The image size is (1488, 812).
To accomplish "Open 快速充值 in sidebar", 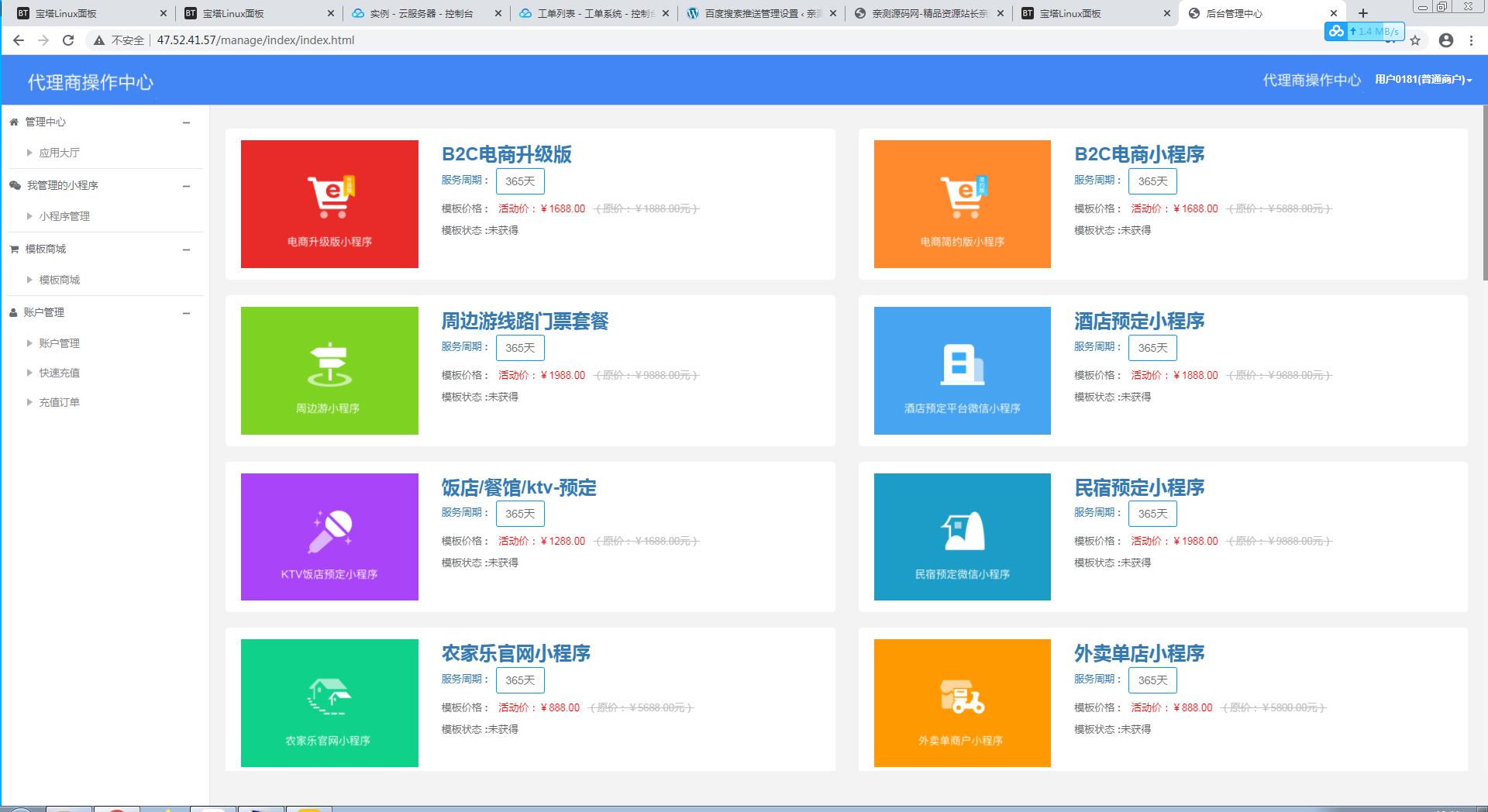I will click(x=60, y=373).
